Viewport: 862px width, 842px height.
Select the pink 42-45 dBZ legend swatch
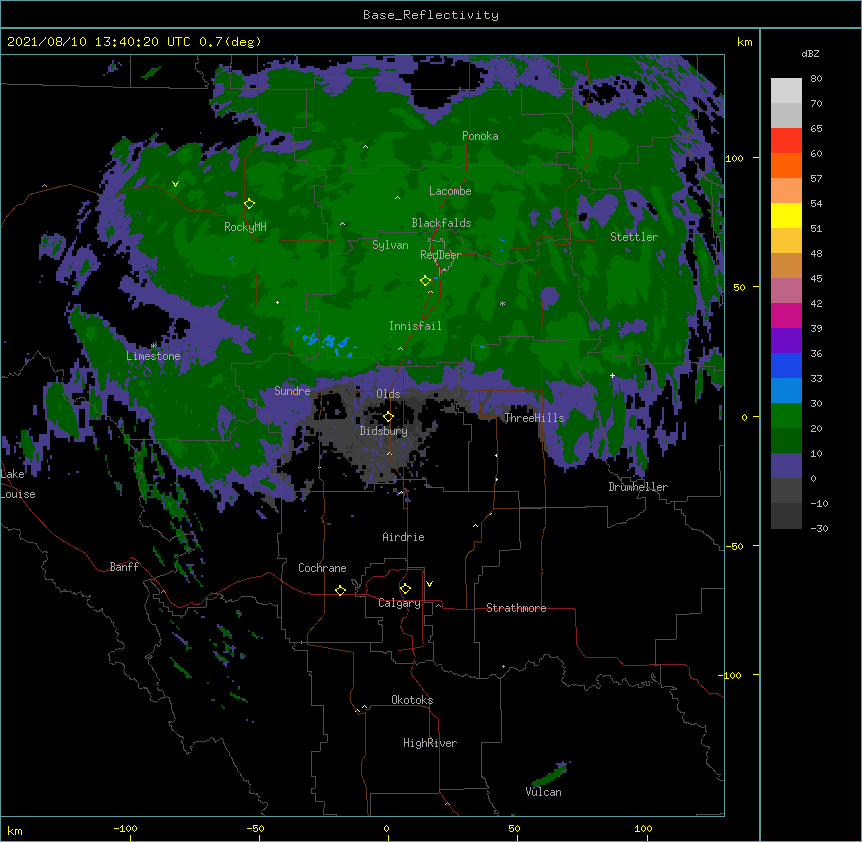pos(786,291)
